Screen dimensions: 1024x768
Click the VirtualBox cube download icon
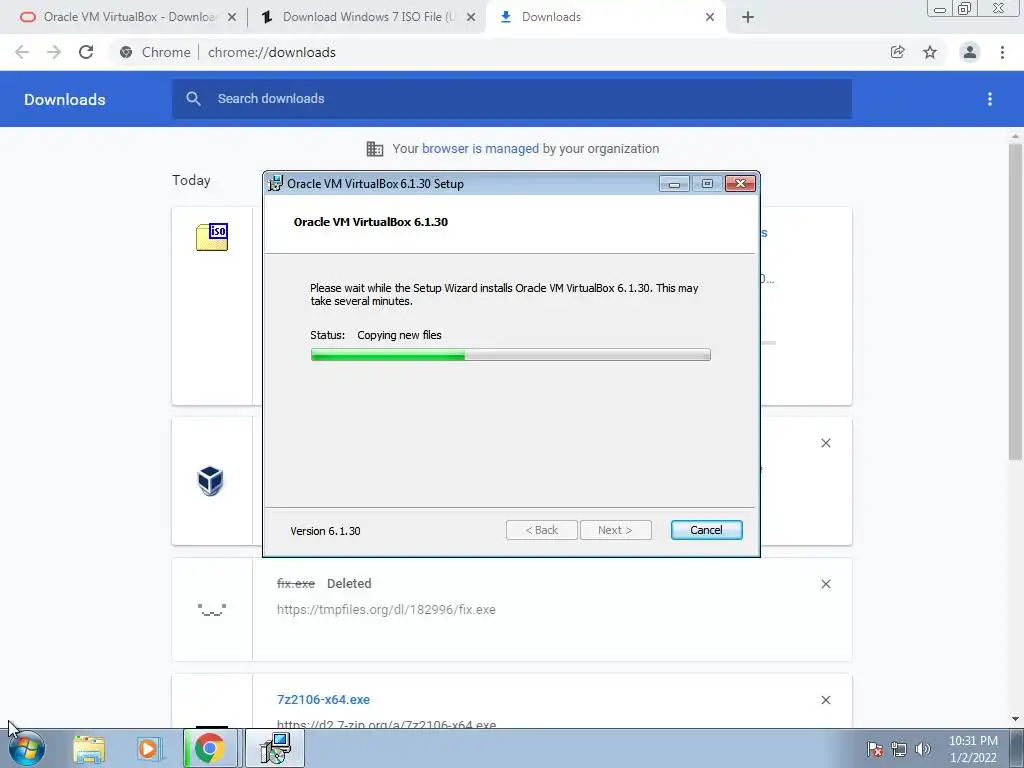(210, 481)
